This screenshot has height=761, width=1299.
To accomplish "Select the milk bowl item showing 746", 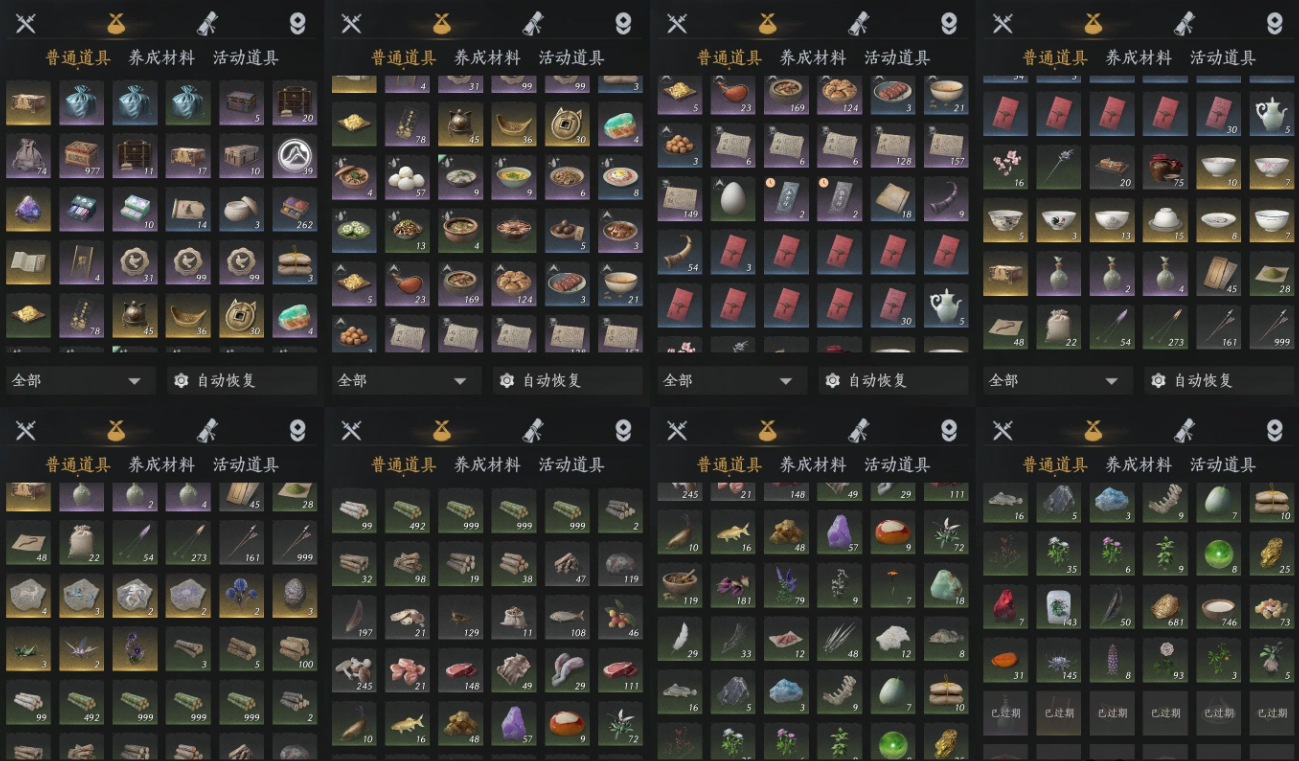I will click(1219, 605).
